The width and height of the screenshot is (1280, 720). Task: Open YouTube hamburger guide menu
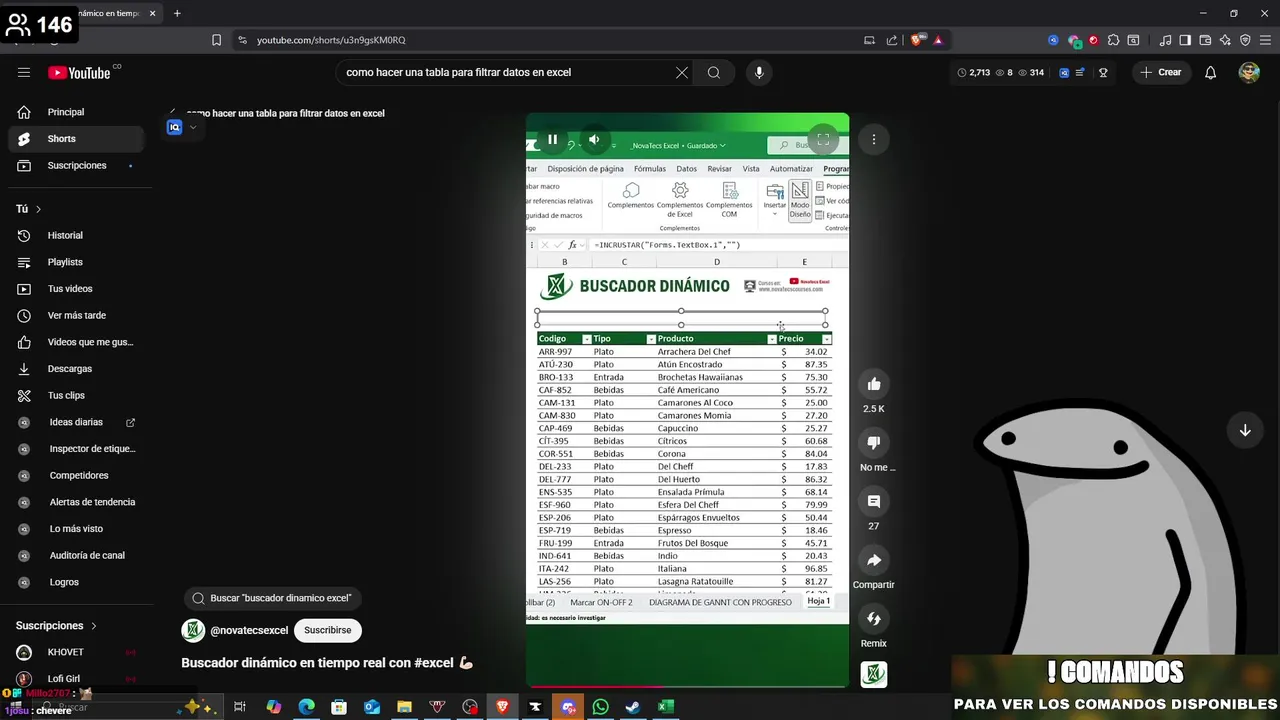click(x=24, y=72)
